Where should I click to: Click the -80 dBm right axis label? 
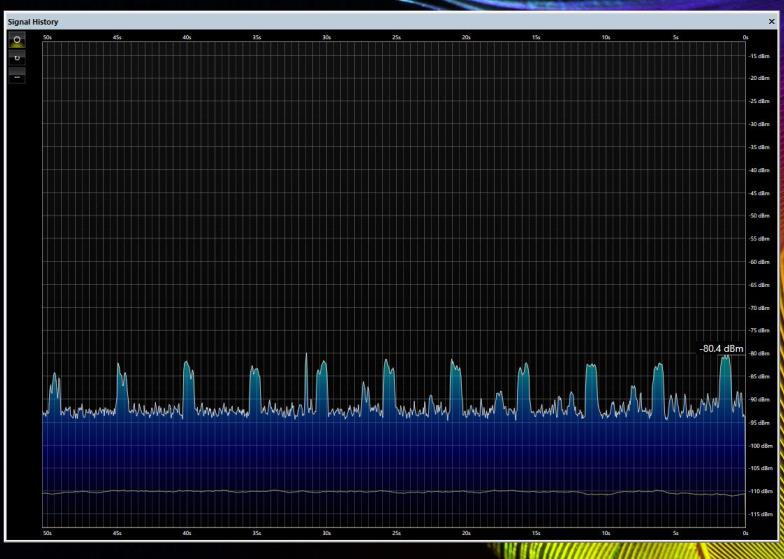coord(759,354)
